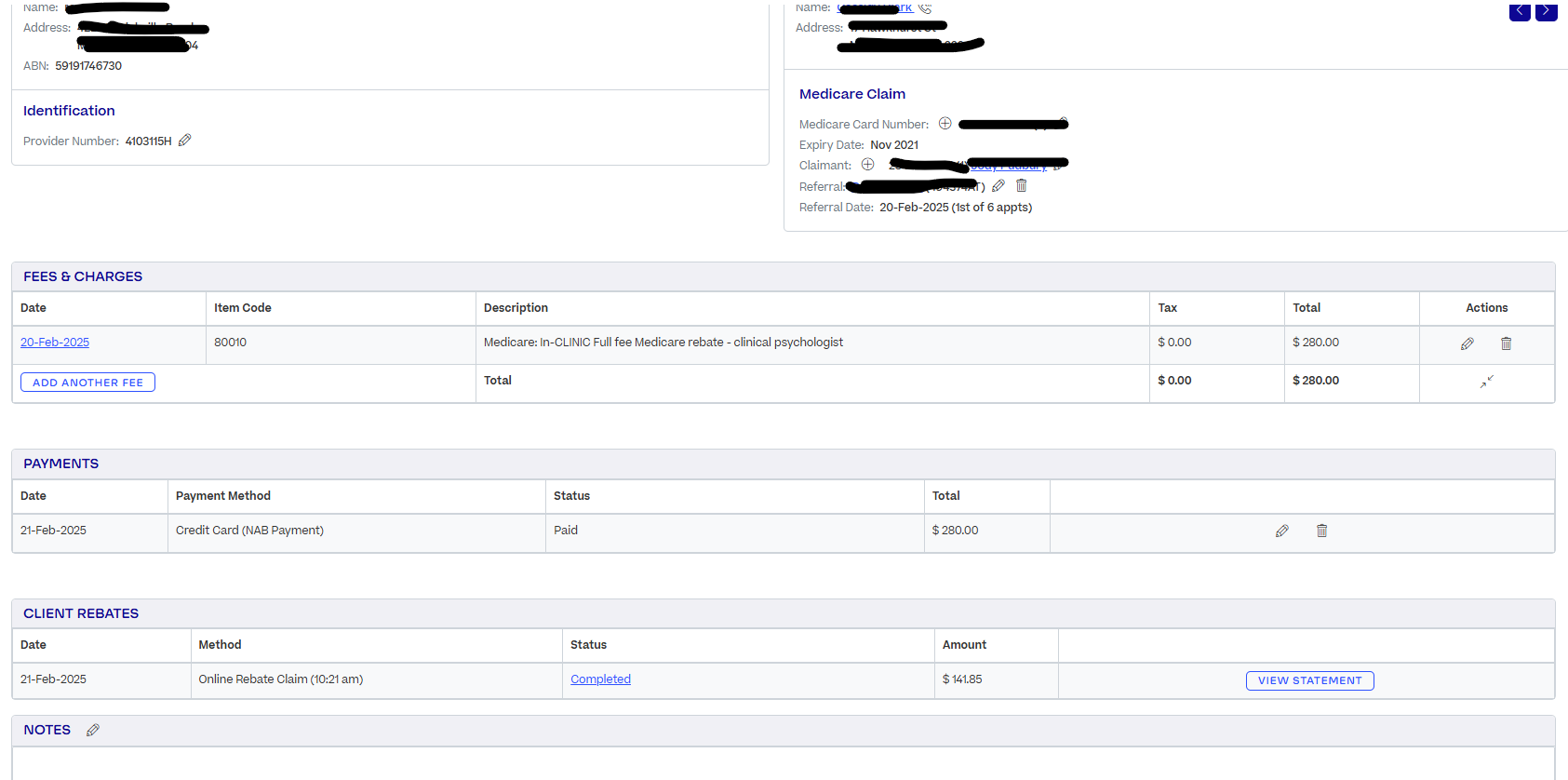Edit the Provider Number with pencil icon
This screenshot has height=780, width=1568.
pyautogui.click(x=184, y=141)
